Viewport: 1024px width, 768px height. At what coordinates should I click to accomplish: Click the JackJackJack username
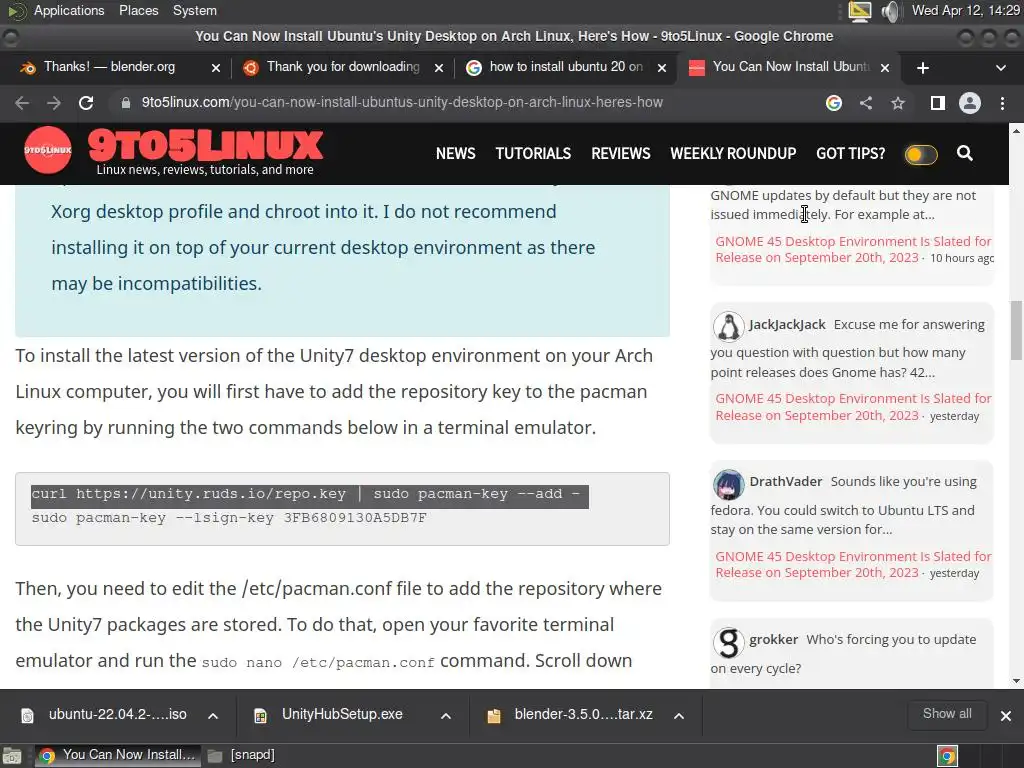pos(787,325)
